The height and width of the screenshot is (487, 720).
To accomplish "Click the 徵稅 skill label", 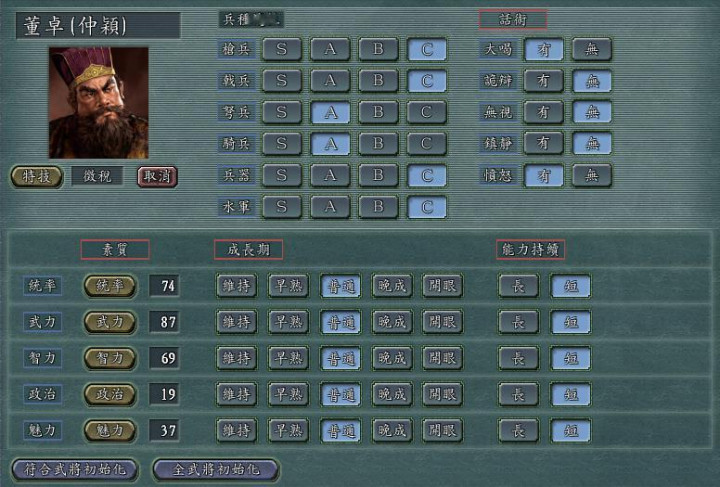I will [x=97, y=176].
